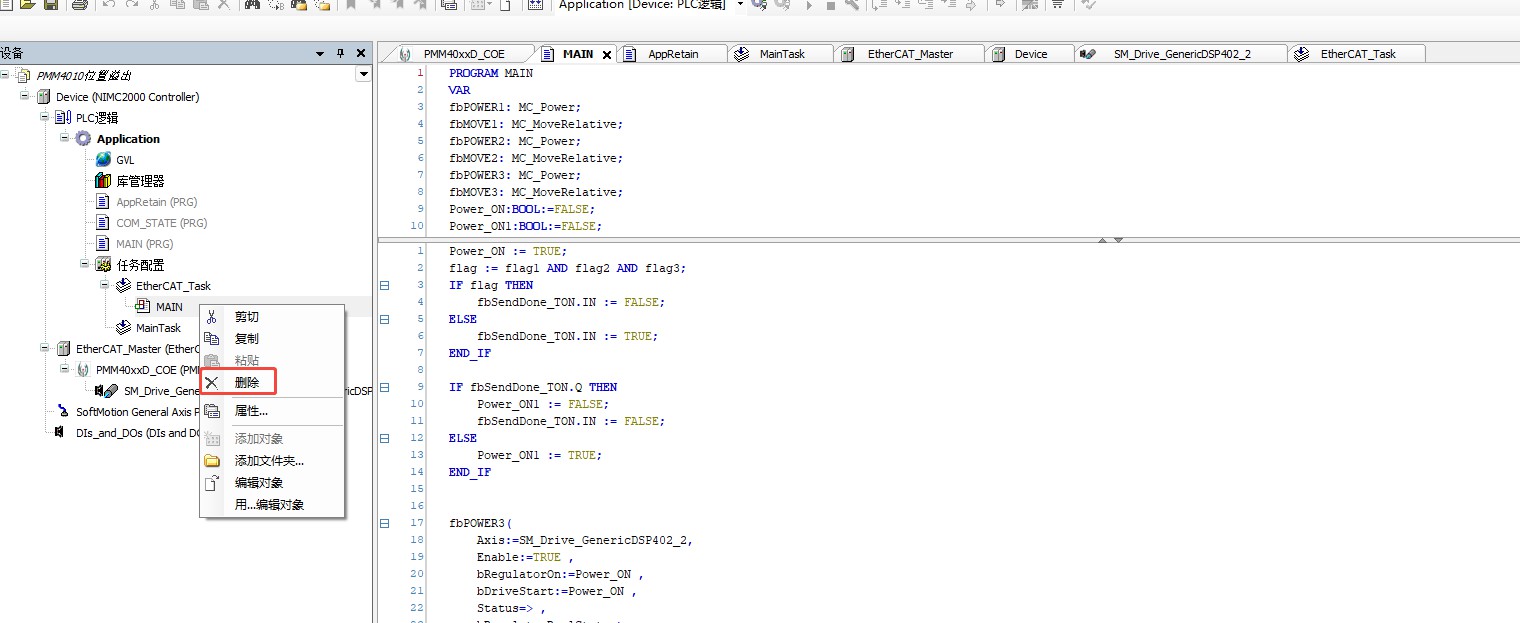The image size is (1520, 623).
Task: Collapse the Device (NIMC2000 Controller) node
Action: click(x=25, y=97)
